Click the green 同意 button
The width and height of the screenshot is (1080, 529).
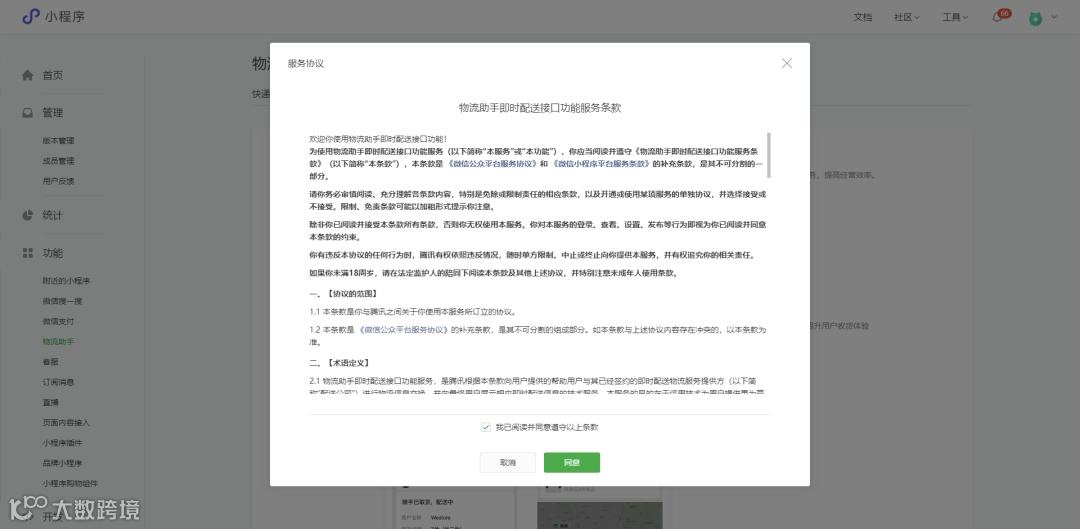(x=572, y=462)
